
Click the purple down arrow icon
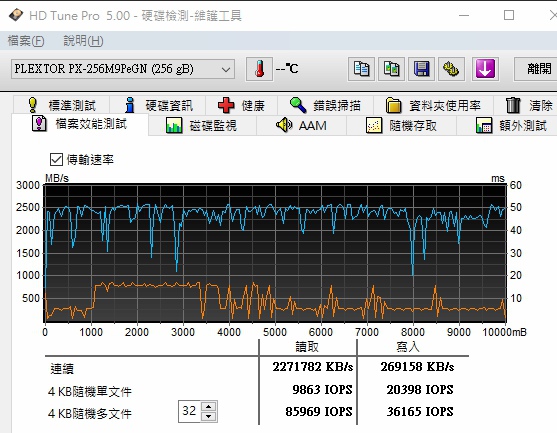(485, 69)
